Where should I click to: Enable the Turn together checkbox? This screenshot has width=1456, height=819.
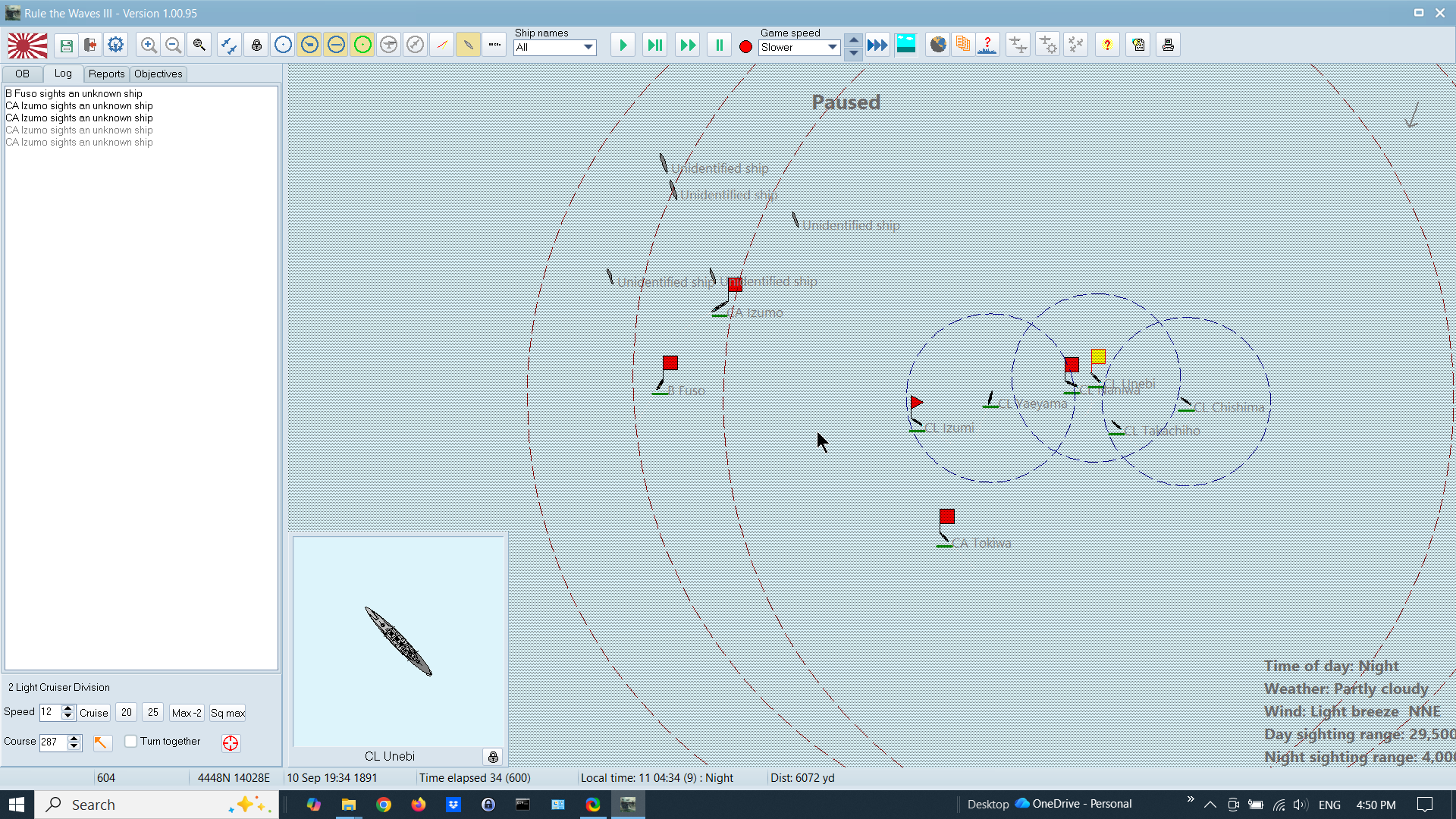point(131,742)
